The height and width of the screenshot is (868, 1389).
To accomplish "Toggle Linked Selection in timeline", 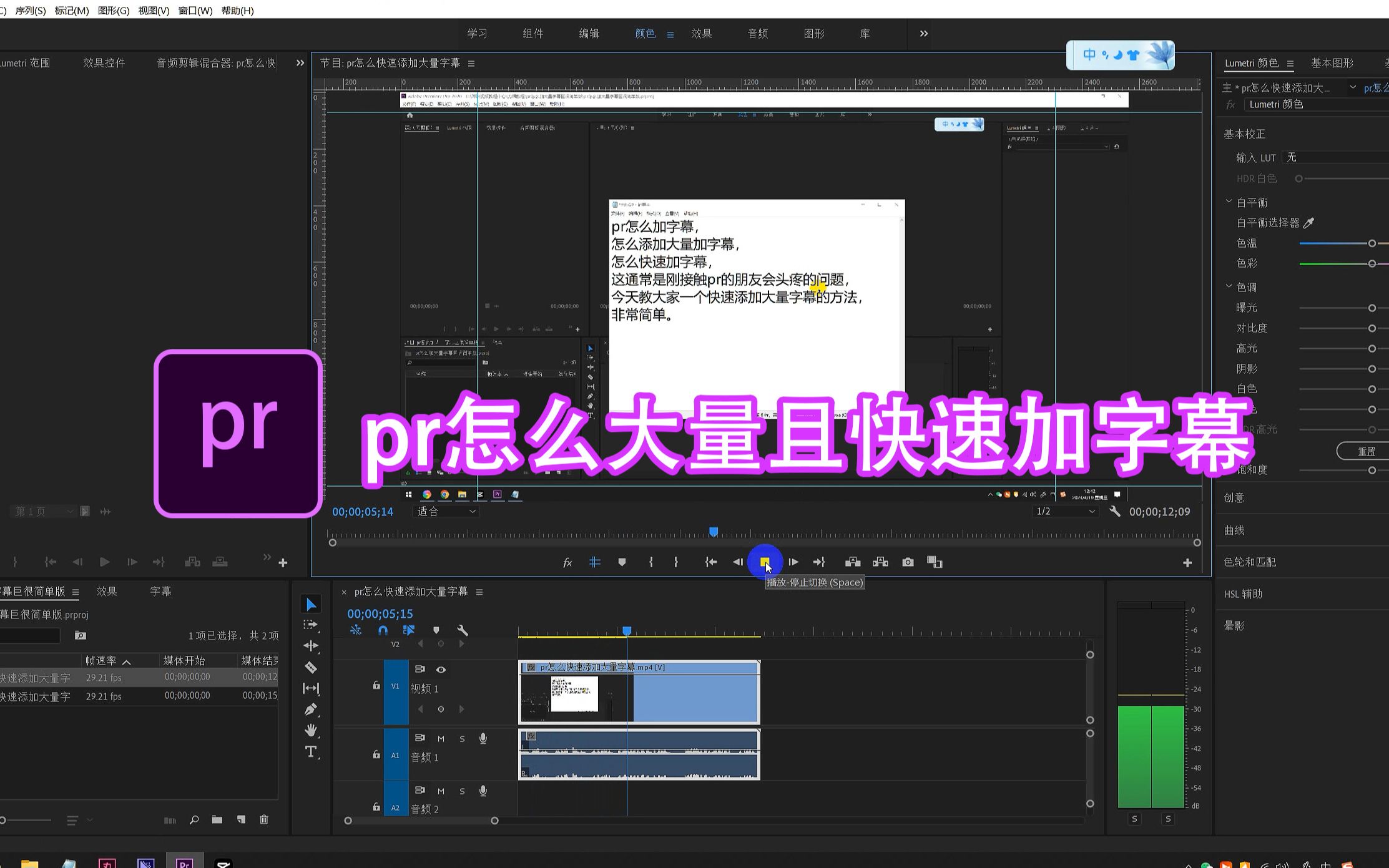I will pyautogui.click(x=409, y=630).
